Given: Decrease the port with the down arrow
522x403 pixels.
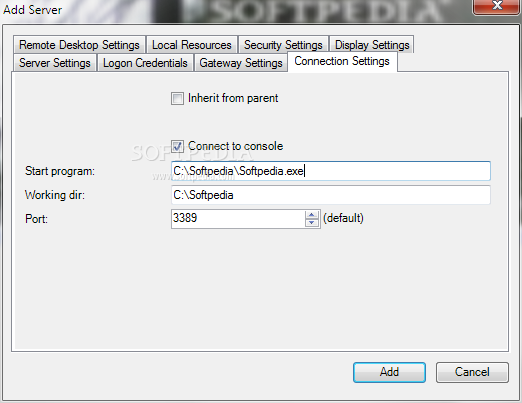Looking at the screenshot, I should [312, 223].
